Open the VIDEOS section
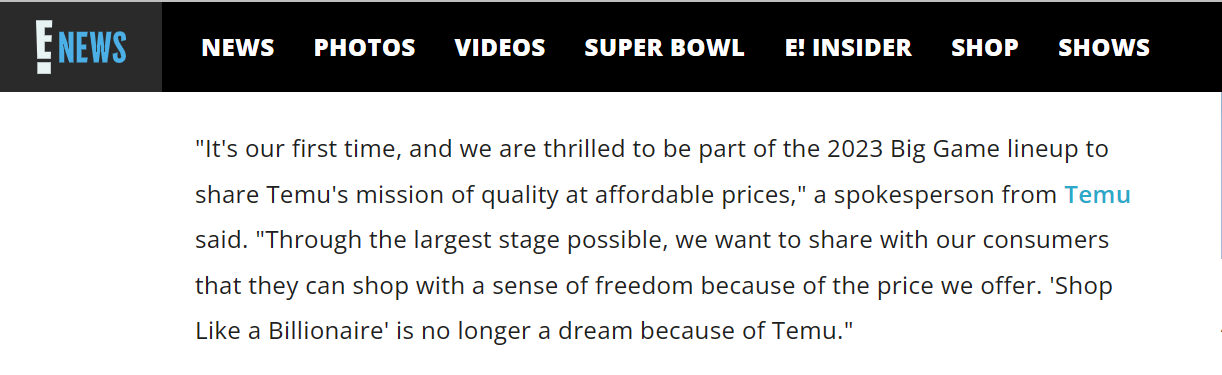This screenshot has width=1222, height=375. [500, 48]
